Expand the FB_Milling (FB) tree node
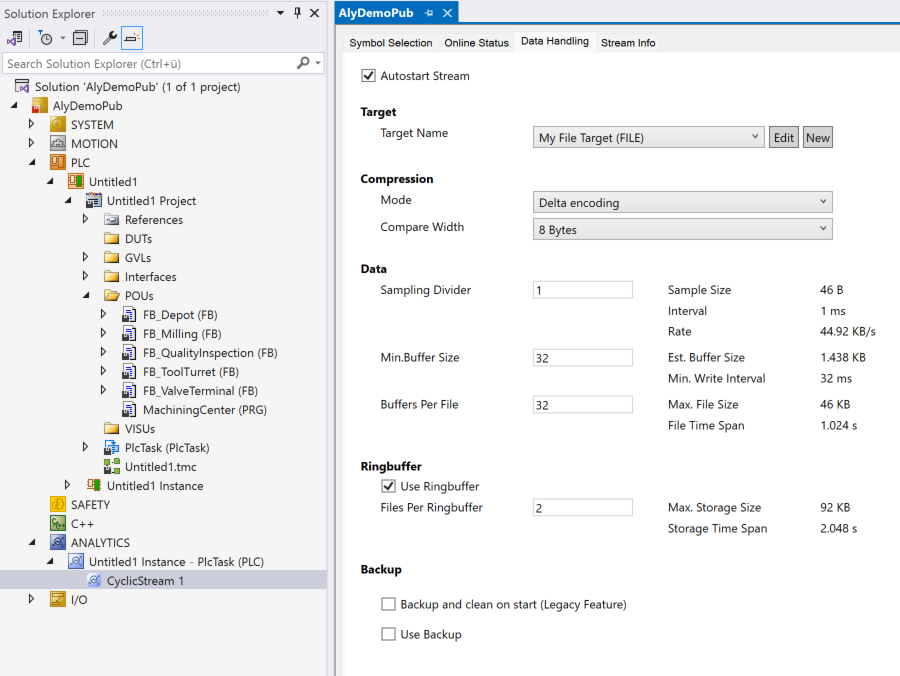Image resolution: width=900 pixels, height=676 pixels. (x=103, y=334)
